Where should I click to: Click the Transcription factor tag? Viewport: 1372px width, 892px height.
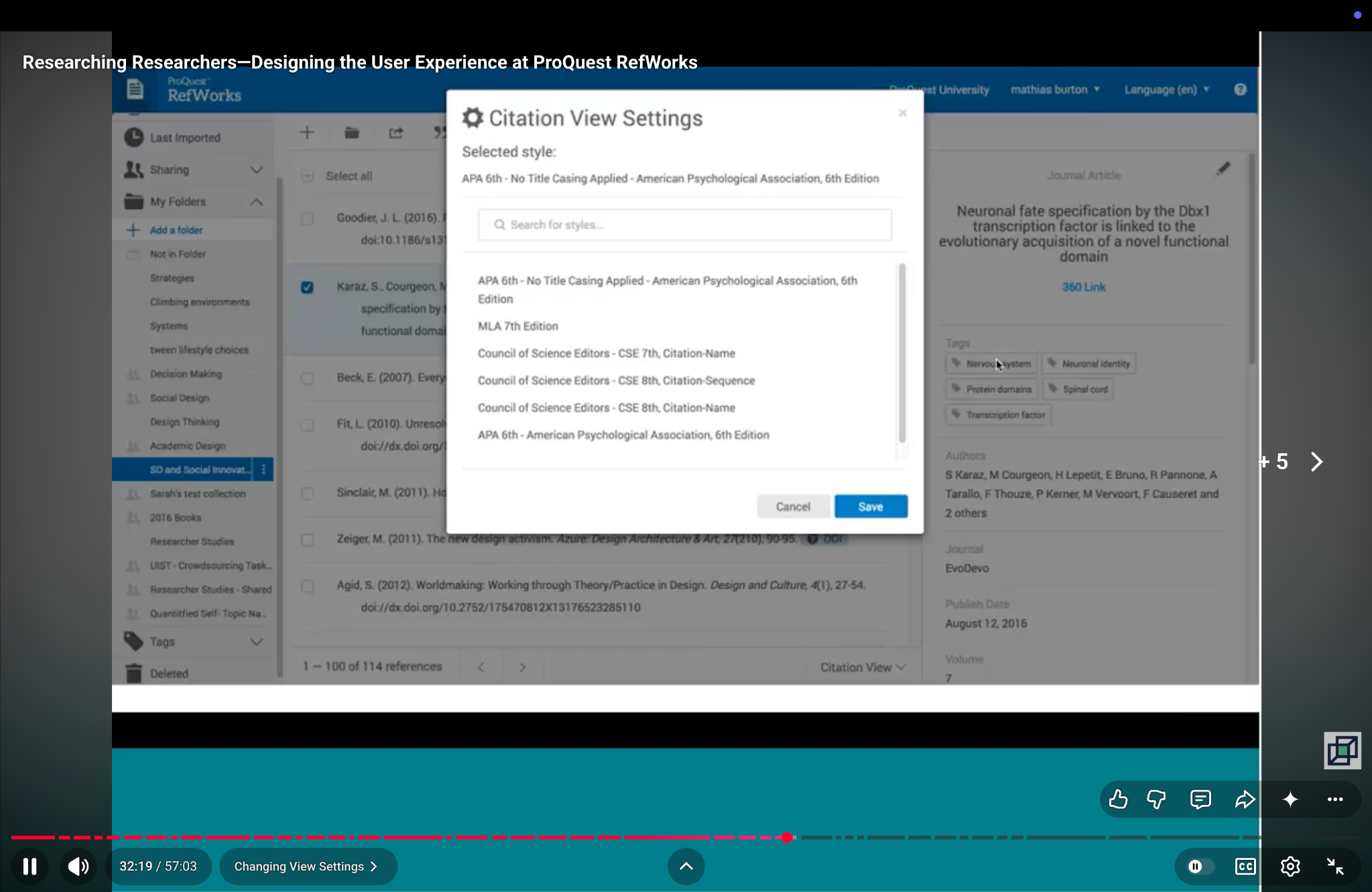(998, 414)
